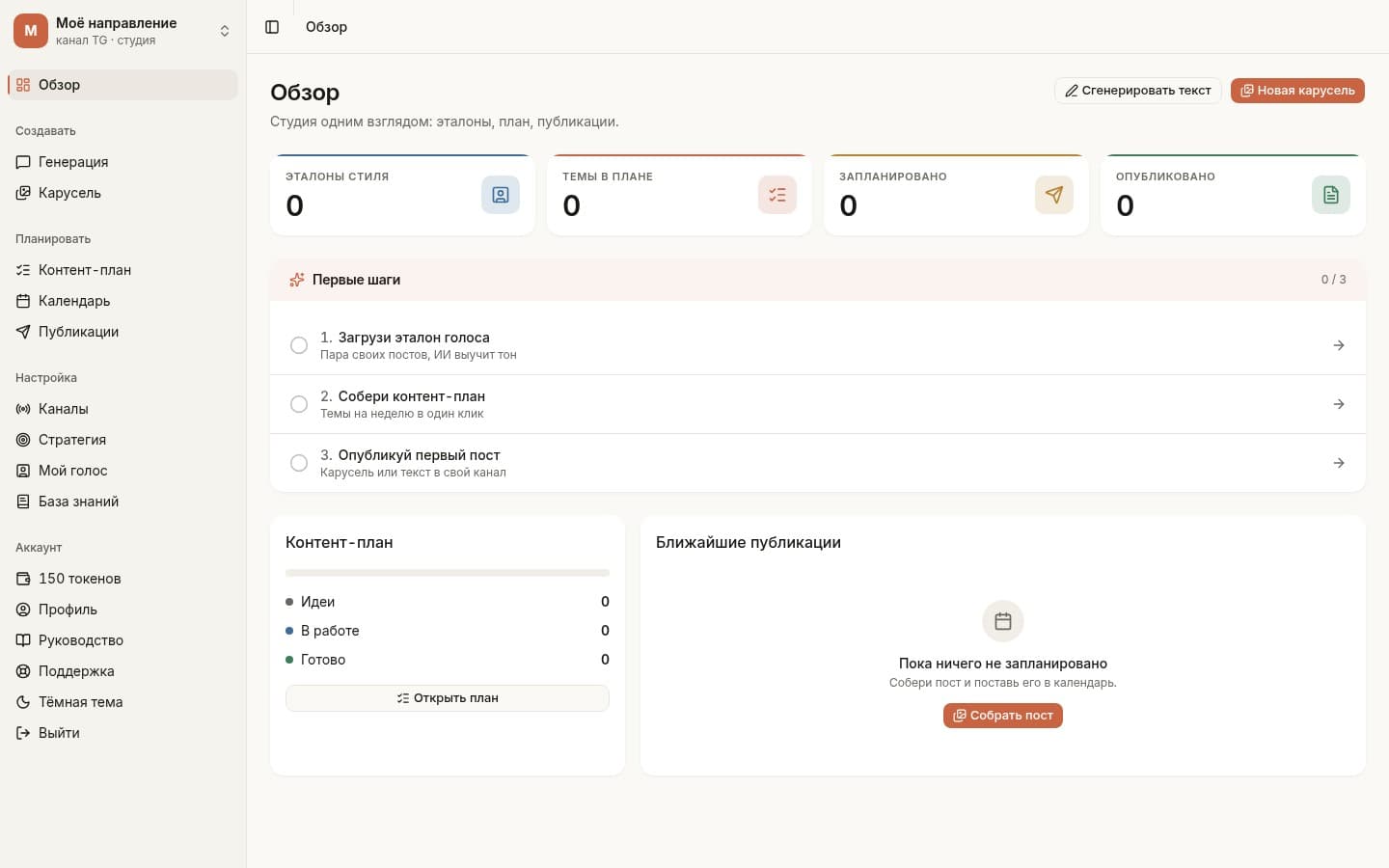Viewport: 1389px width, 868px height.
Task: Click the 0 / 3 progress counter
Action: click(1334, 280)
